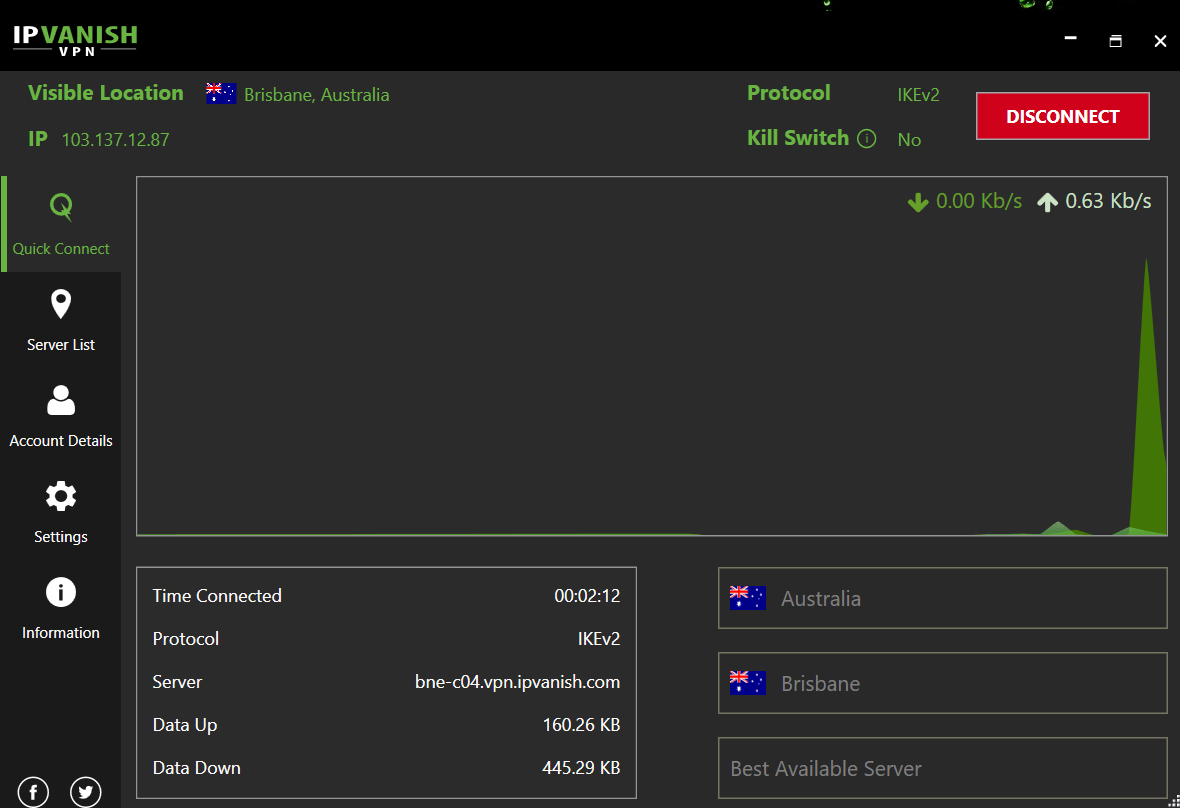
Task: Click the Twitter icon at bottom left
Action: [85, 791]
